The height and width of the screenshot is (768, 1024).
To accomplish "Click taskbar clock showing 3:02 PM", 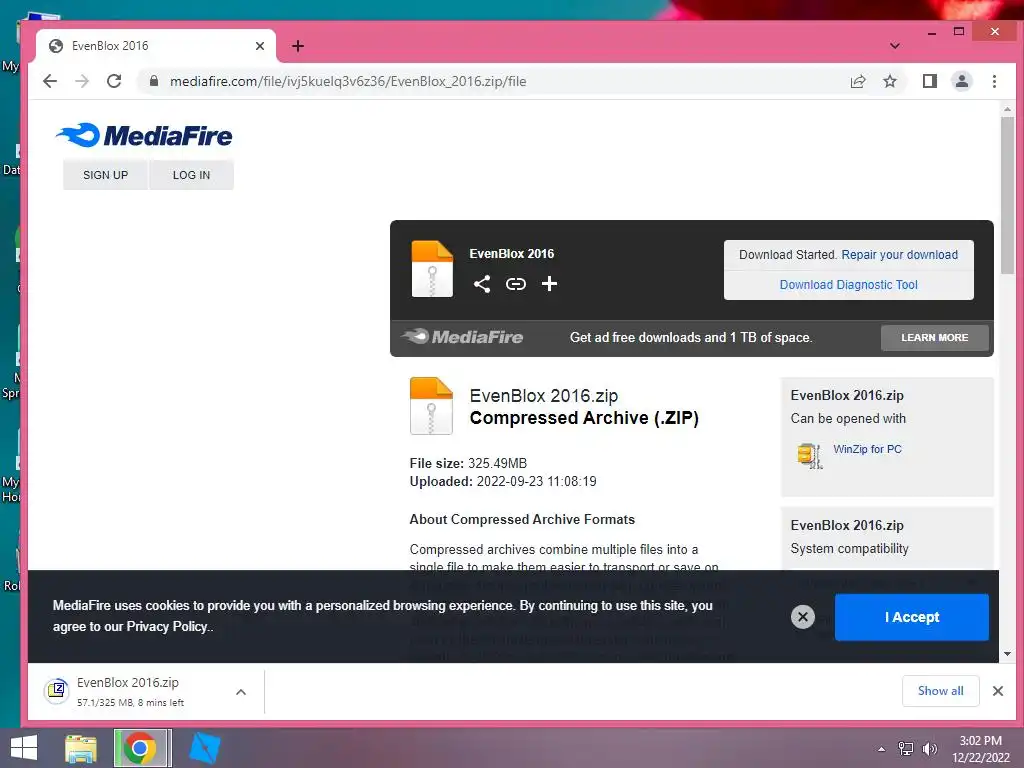I will 980,748.
